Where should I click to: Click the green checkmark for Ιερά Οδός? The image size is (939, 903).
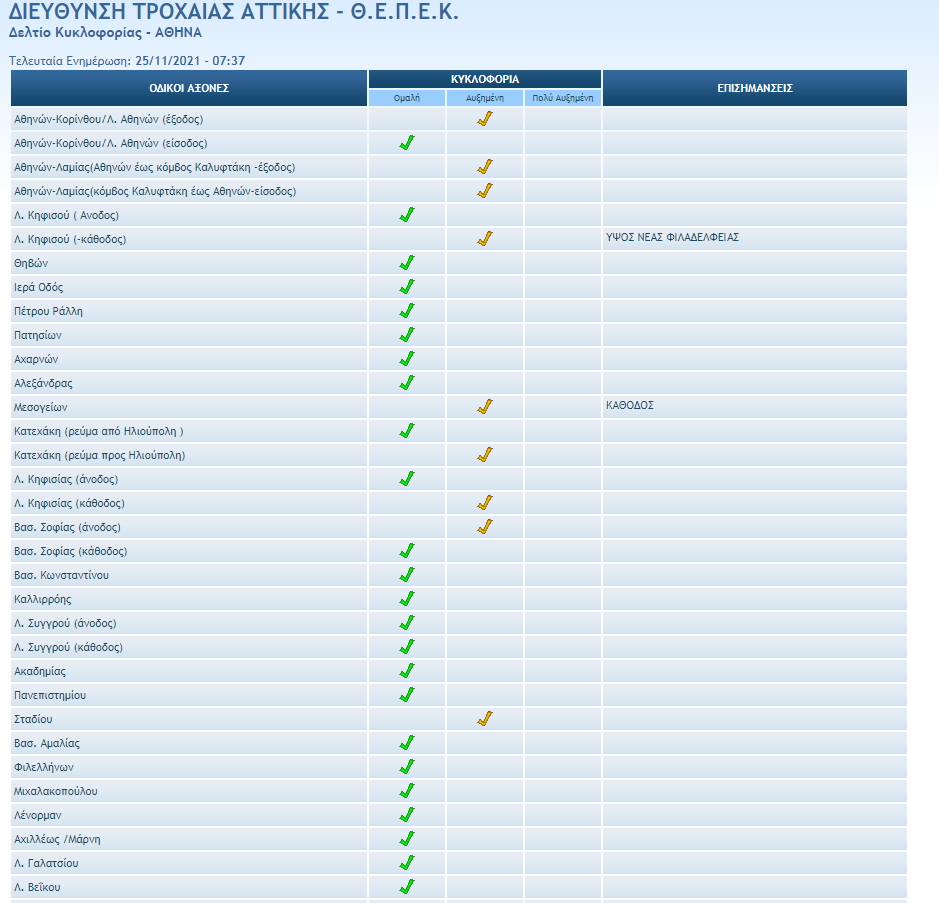click(x=407, y=287)
